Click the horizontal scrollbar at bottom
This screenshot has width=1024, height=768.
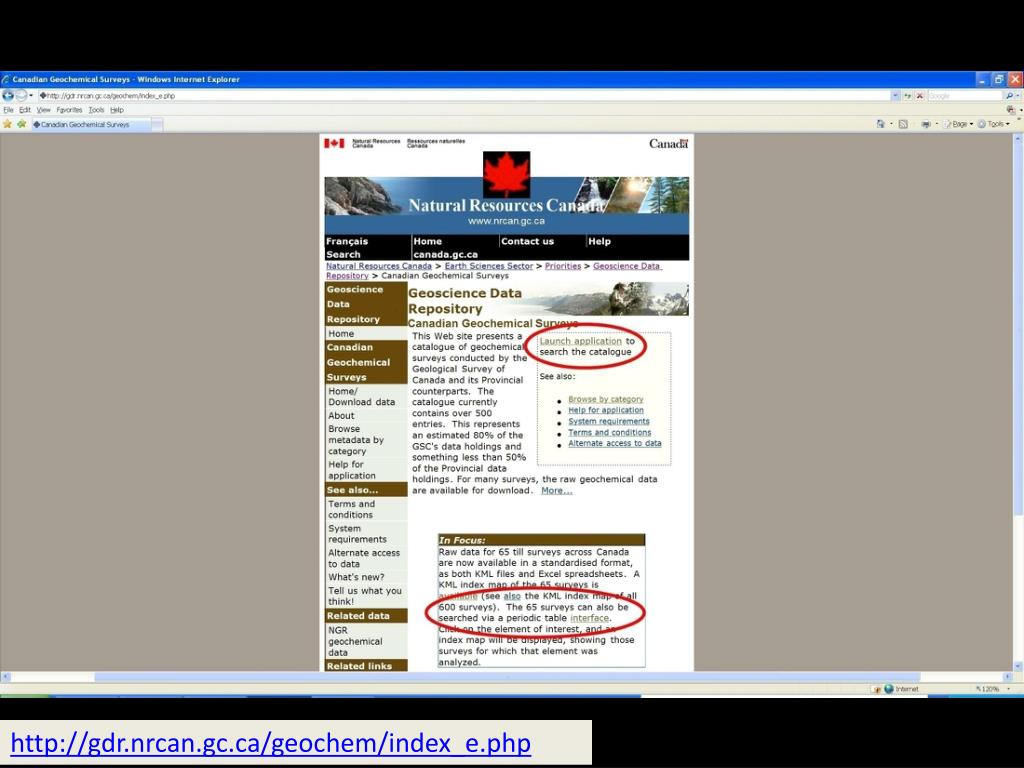pyautogui.click(x=506, y=677)
